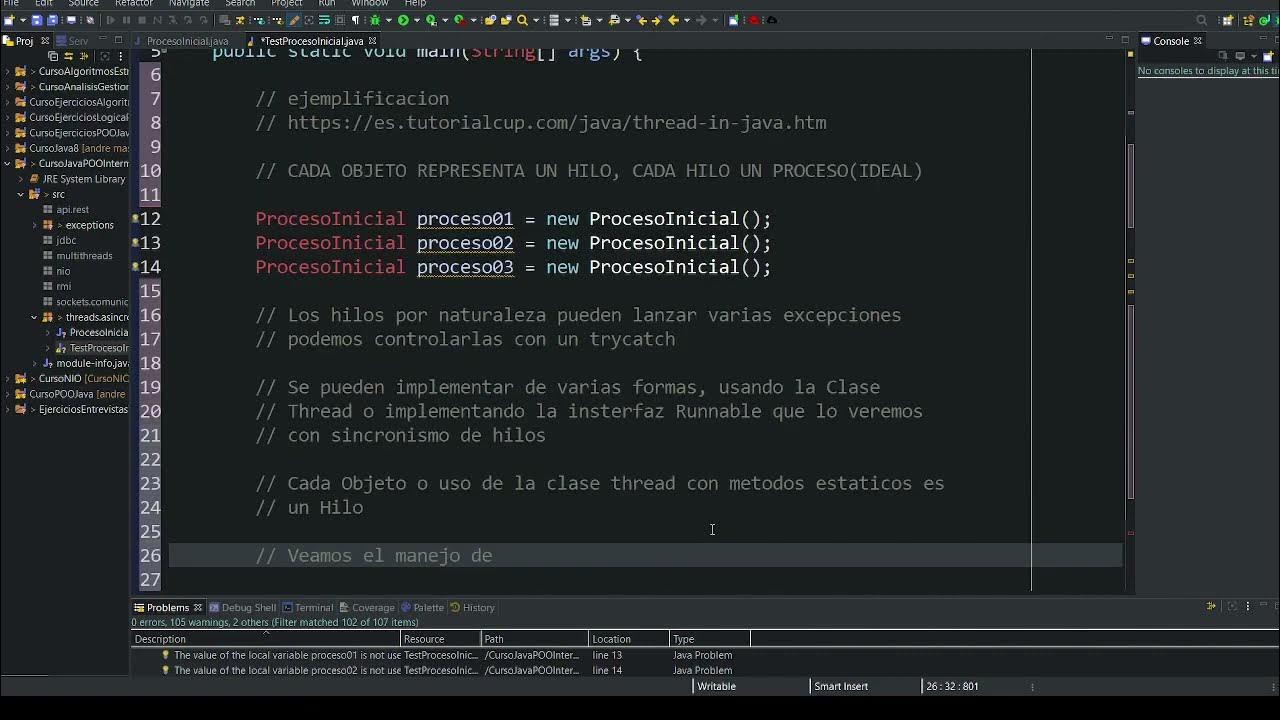
Task: Sort problems by Resource column header
Action: tap(440, 639)
